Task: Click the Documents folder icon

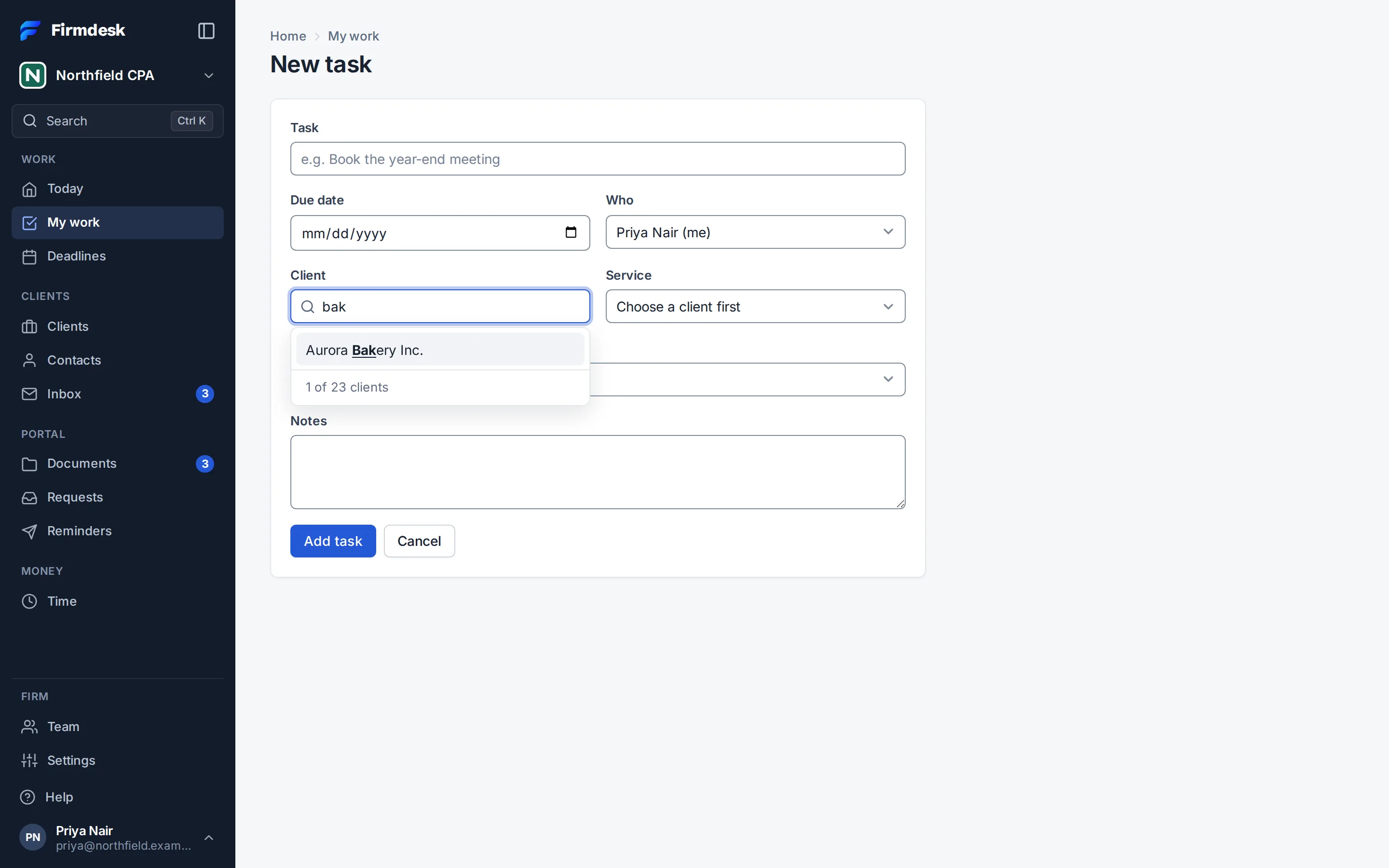Action: pyautogui.click(x=29, y=464)
